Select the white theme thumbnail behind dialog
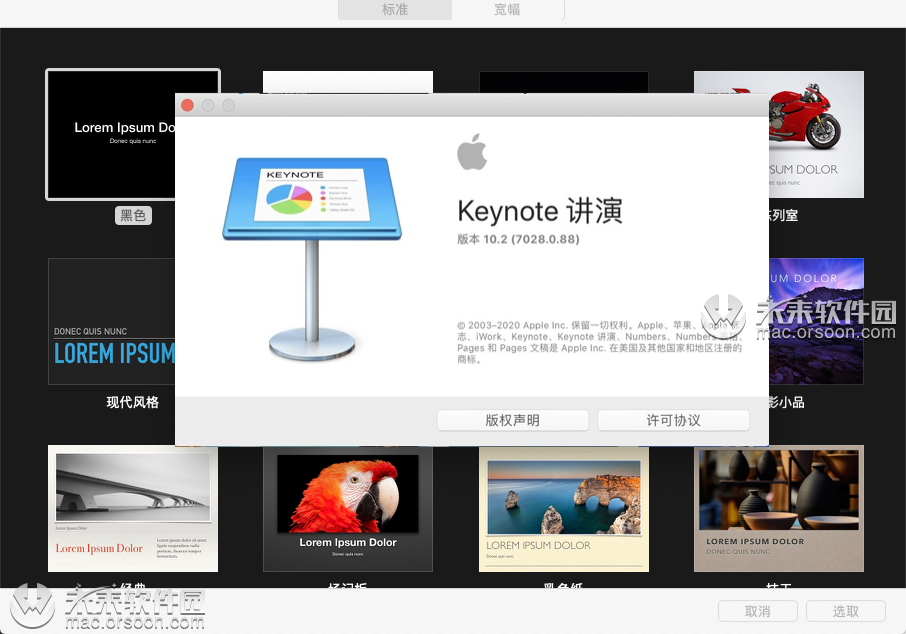Screen dimensions: 906x634 348,82
